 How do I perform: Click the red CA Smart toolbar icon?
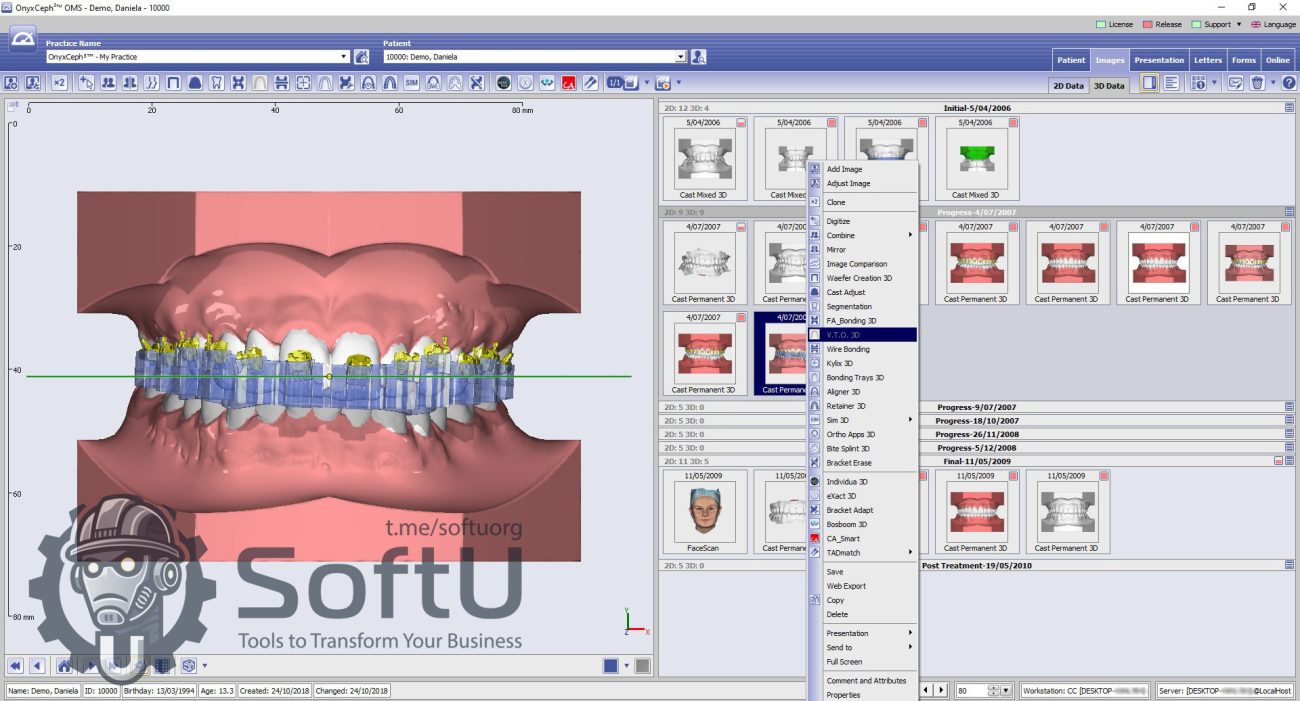[569, 83]
